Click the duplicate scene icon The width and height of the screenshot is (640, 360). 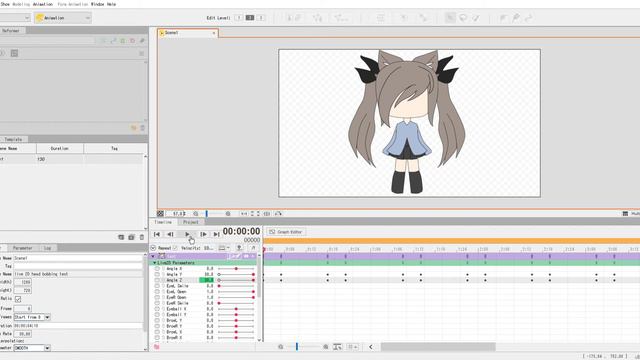[x=131, y=237]
